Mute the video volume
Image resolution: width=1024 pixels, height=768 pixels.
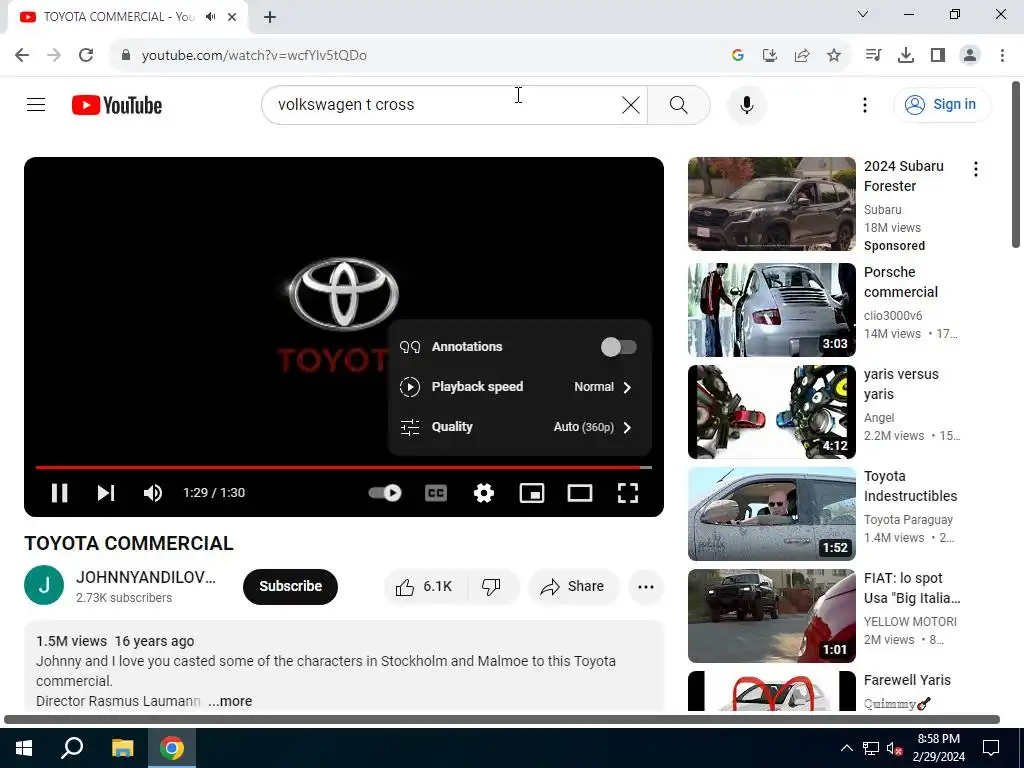pyautogui.click(x=153, y=493)
